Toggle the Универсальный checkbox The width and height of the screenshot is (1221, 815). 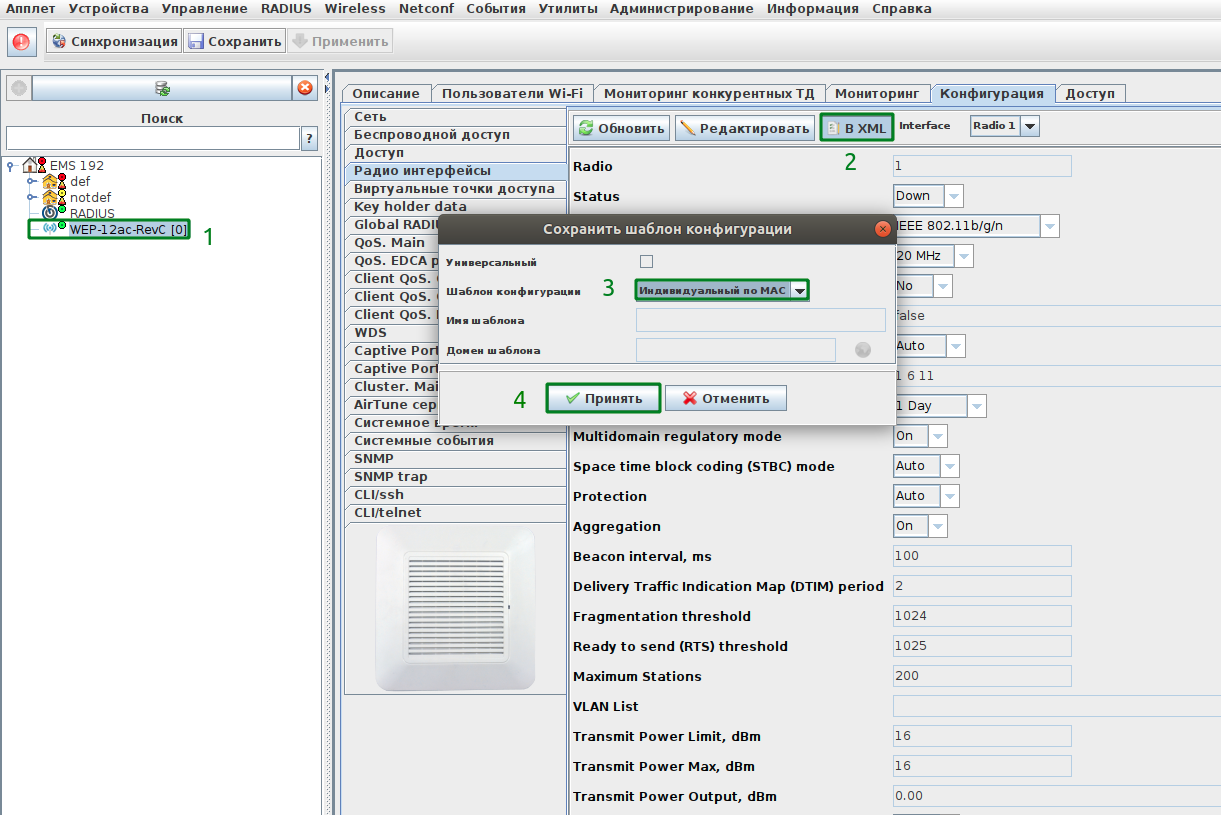(646, 262)
